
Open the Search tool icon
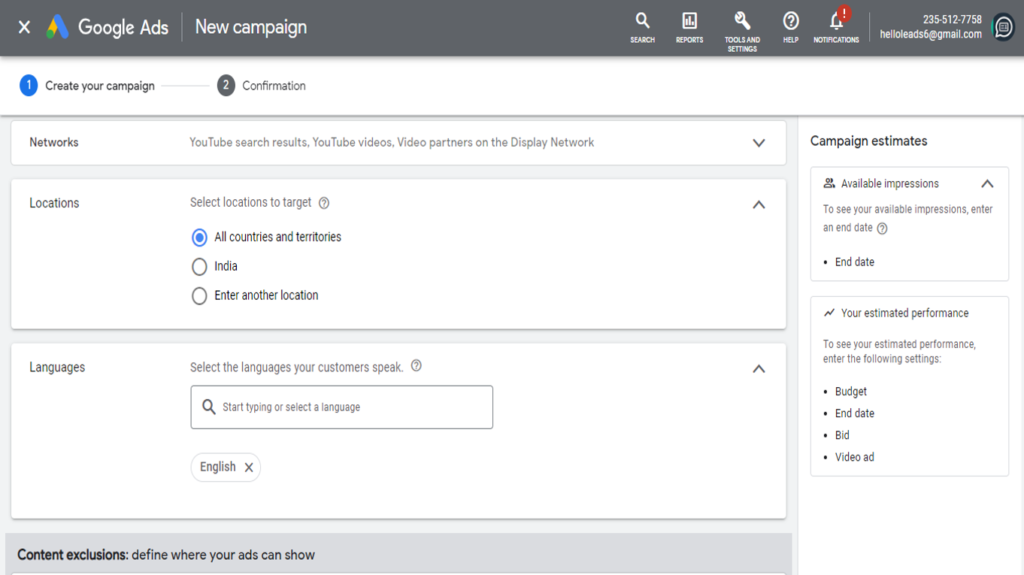642,21
